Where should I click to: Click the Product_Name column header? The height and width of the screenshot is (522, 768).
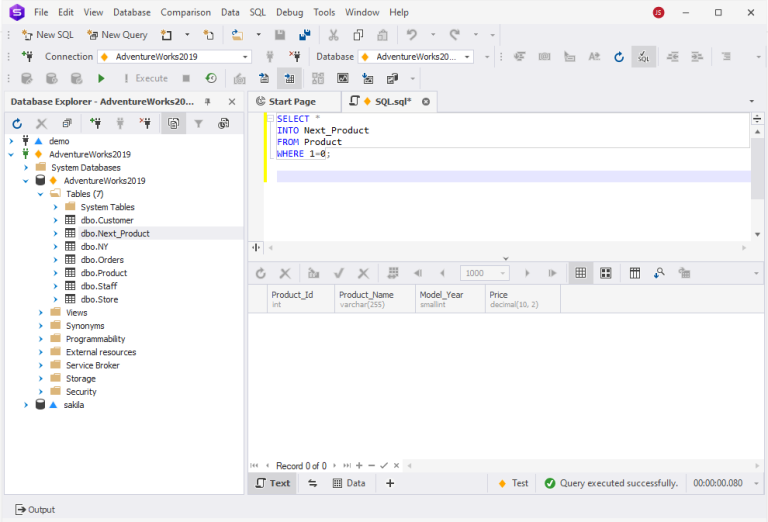[375, 299]
